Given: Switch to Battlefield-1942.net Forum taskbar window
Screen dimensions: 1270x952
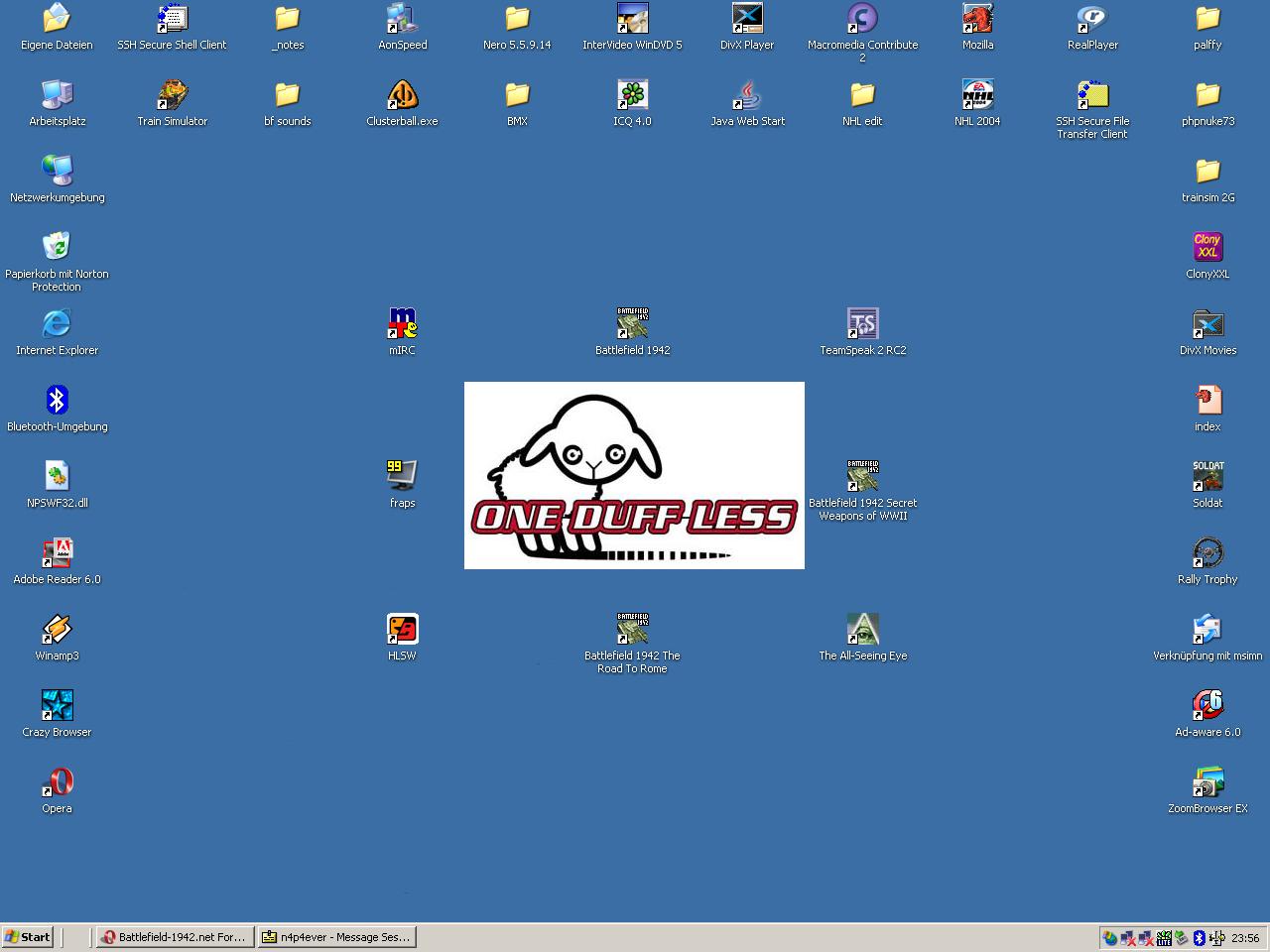Looking at the screenshot, I should pos(174,937).
